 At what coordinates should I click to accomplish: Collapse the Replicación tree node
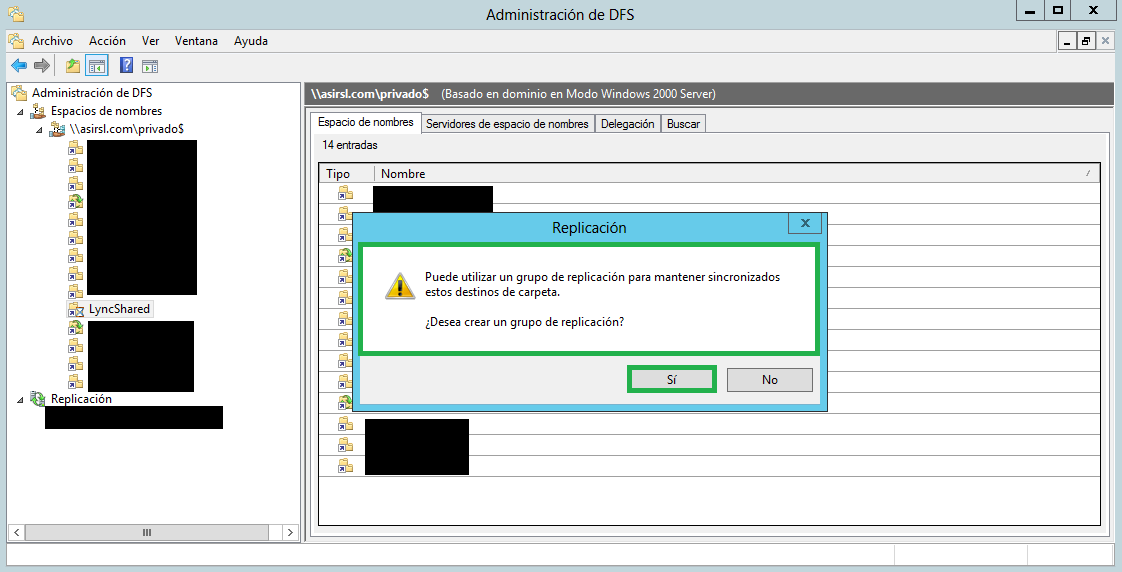coord(20,399)
